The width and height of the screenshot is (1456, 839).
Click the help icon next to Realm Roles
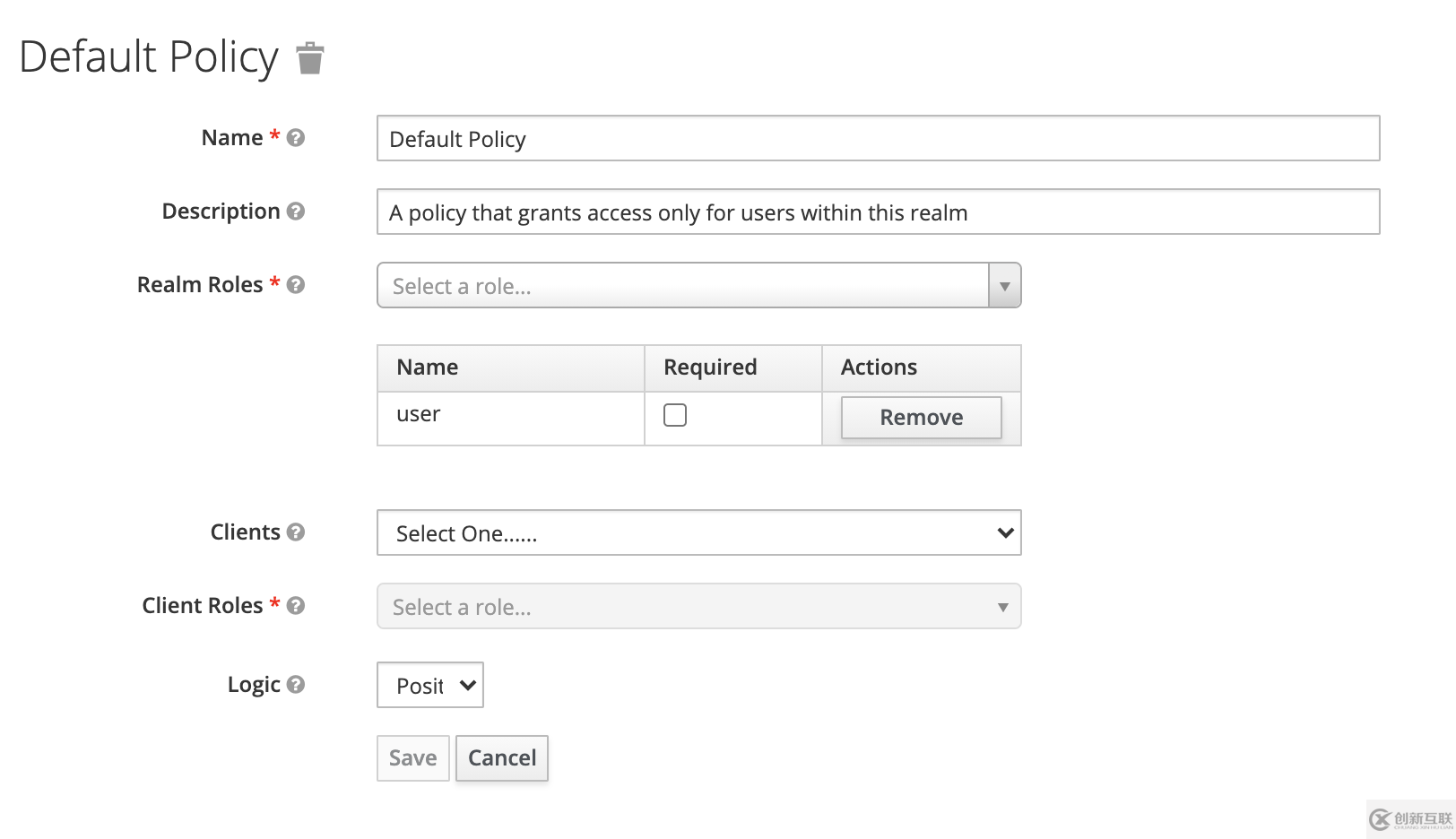[296, 285]
